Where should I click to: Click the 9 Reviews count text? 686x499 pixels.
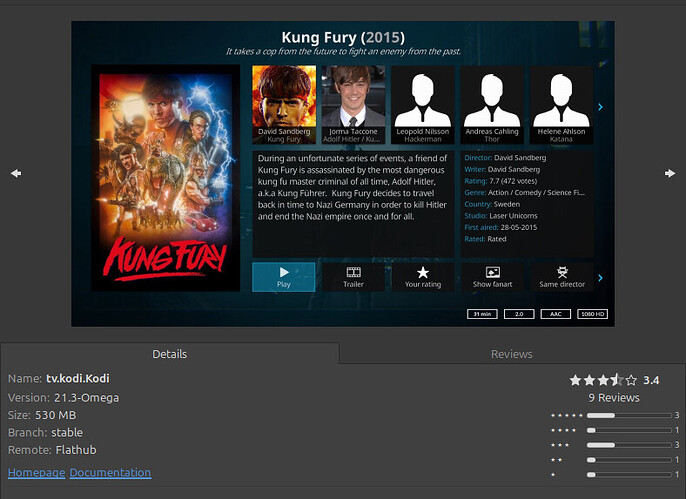click(613, 398)
